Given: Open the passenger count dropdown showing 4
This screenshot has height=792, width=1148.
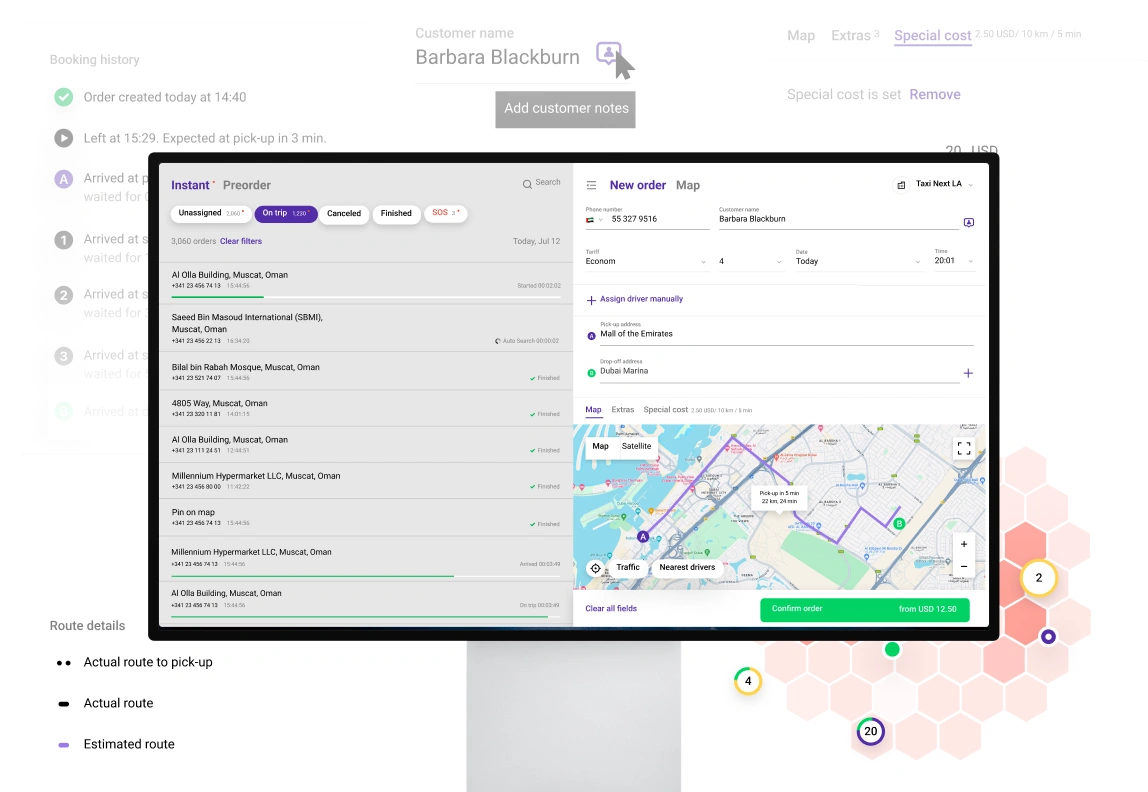Looking at the screenshot, I should (750, 261).
